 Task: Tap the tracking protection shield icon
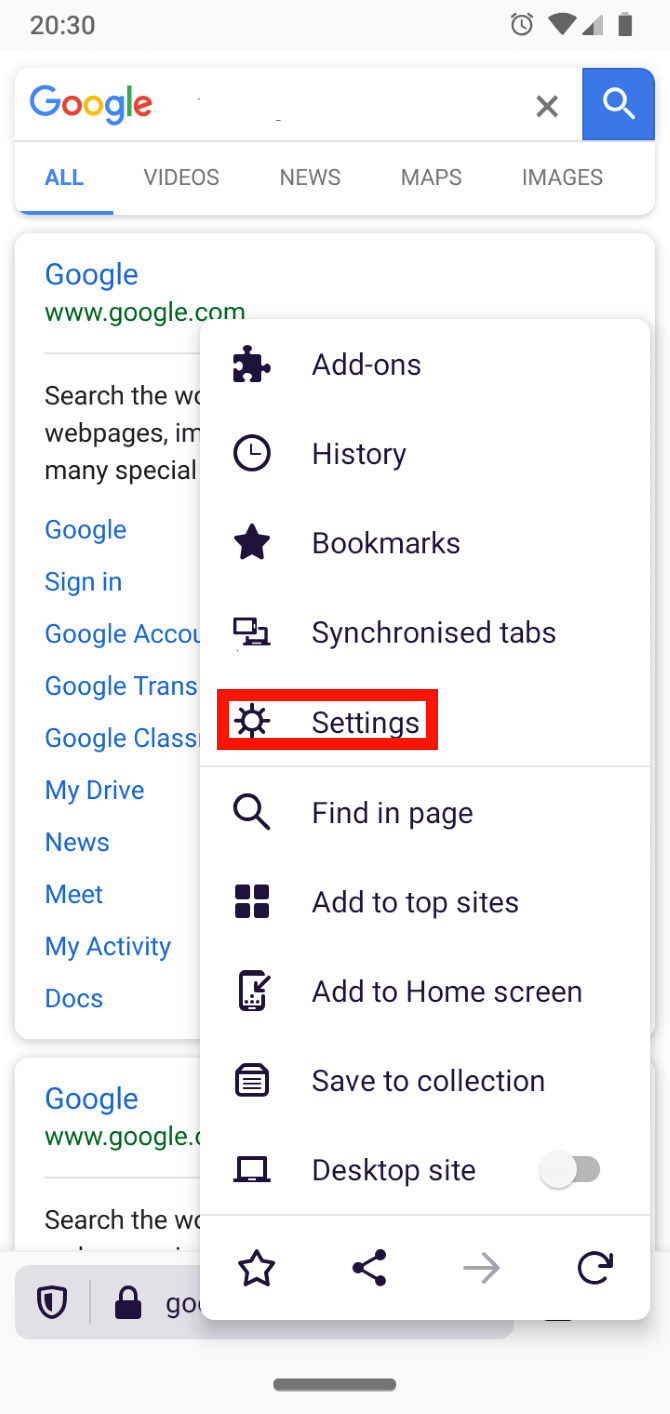[x=52, y=1302]
